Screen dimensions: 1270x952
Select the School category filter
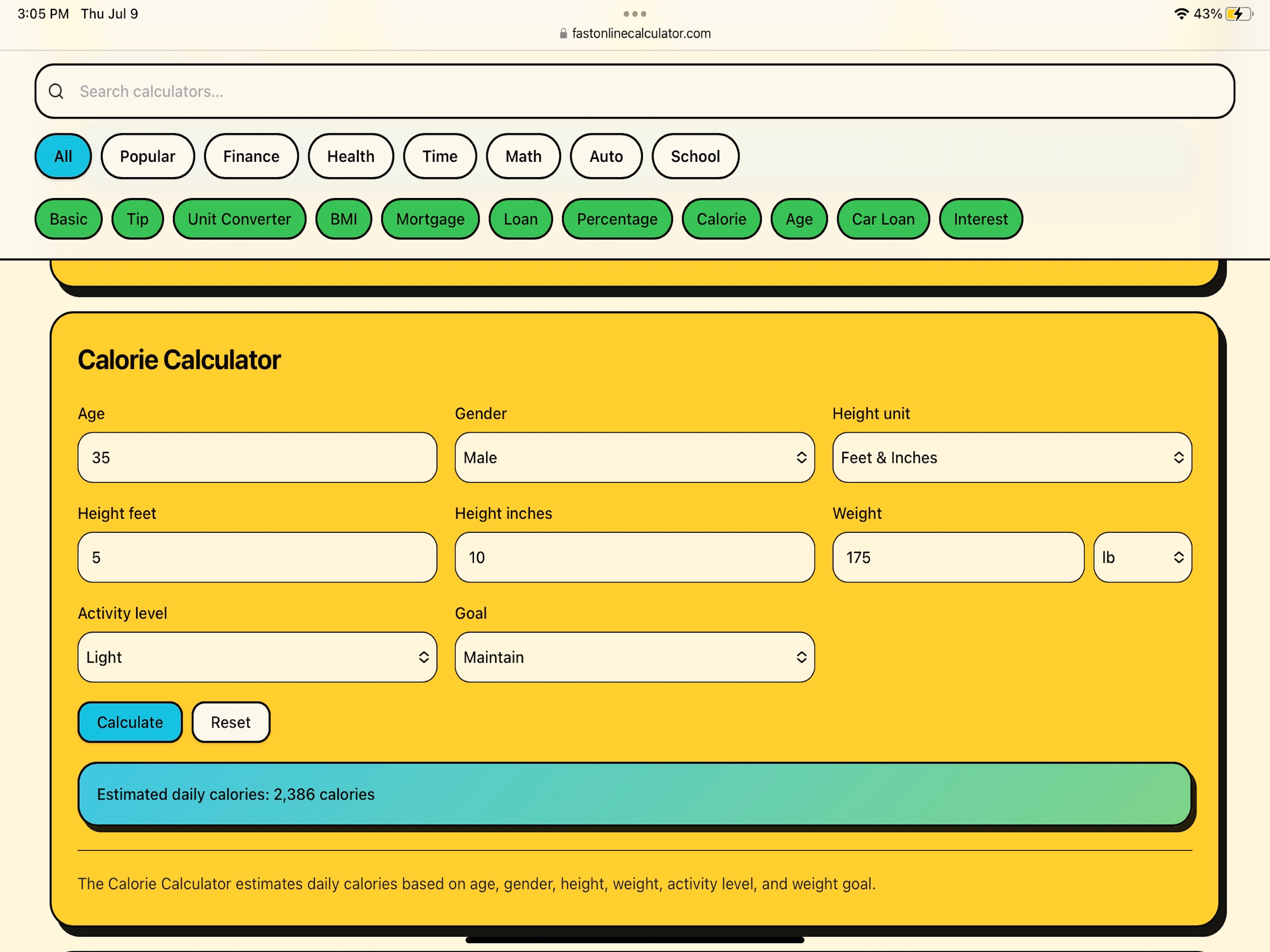coord(695,156)
